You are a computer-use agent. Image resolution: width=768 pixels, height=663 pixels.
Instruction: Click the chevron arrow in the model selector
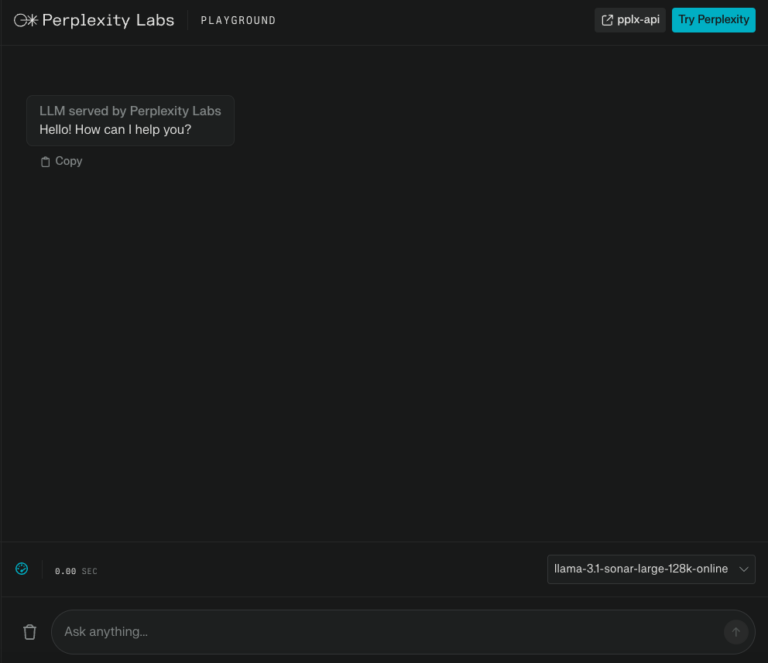[x=743, y=569]
